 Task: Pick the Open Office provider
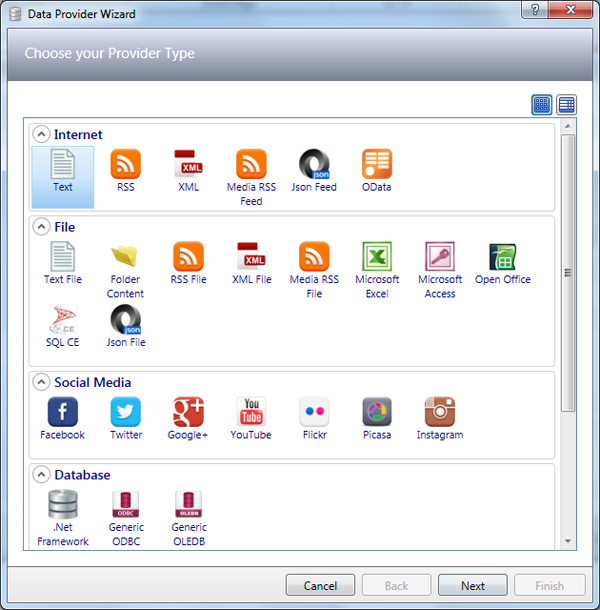click(x=503, y=263)
